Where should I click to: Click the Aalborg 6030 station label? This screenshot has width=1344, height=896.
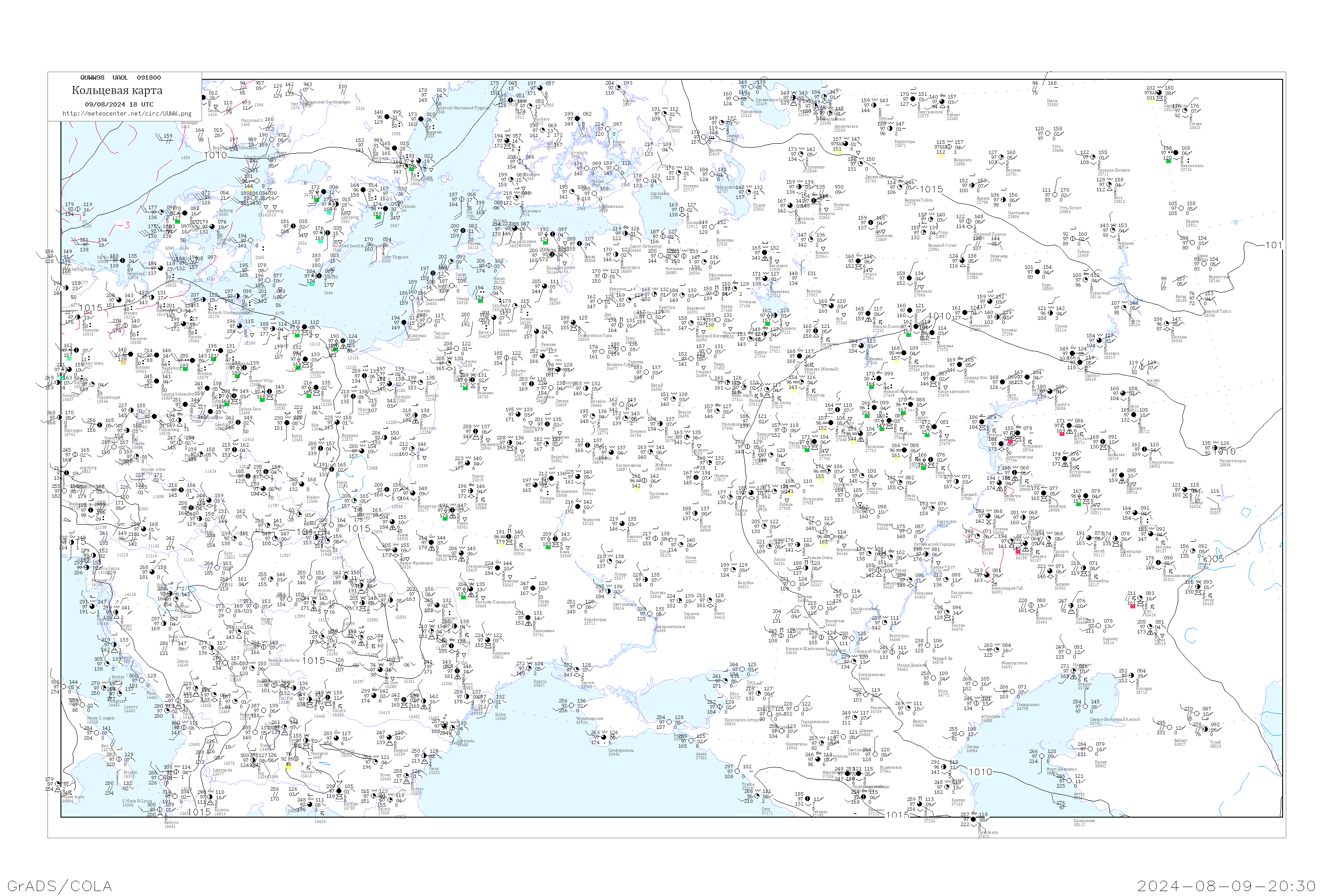click(x=225, y=212)
